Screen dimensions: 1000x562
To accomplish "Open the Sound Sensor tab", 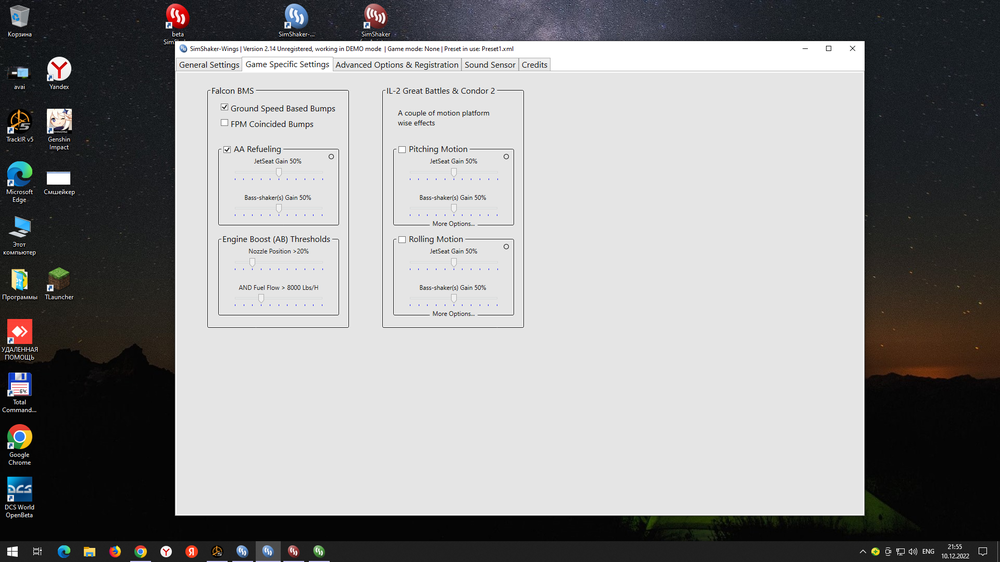I will tap(490, 64).
